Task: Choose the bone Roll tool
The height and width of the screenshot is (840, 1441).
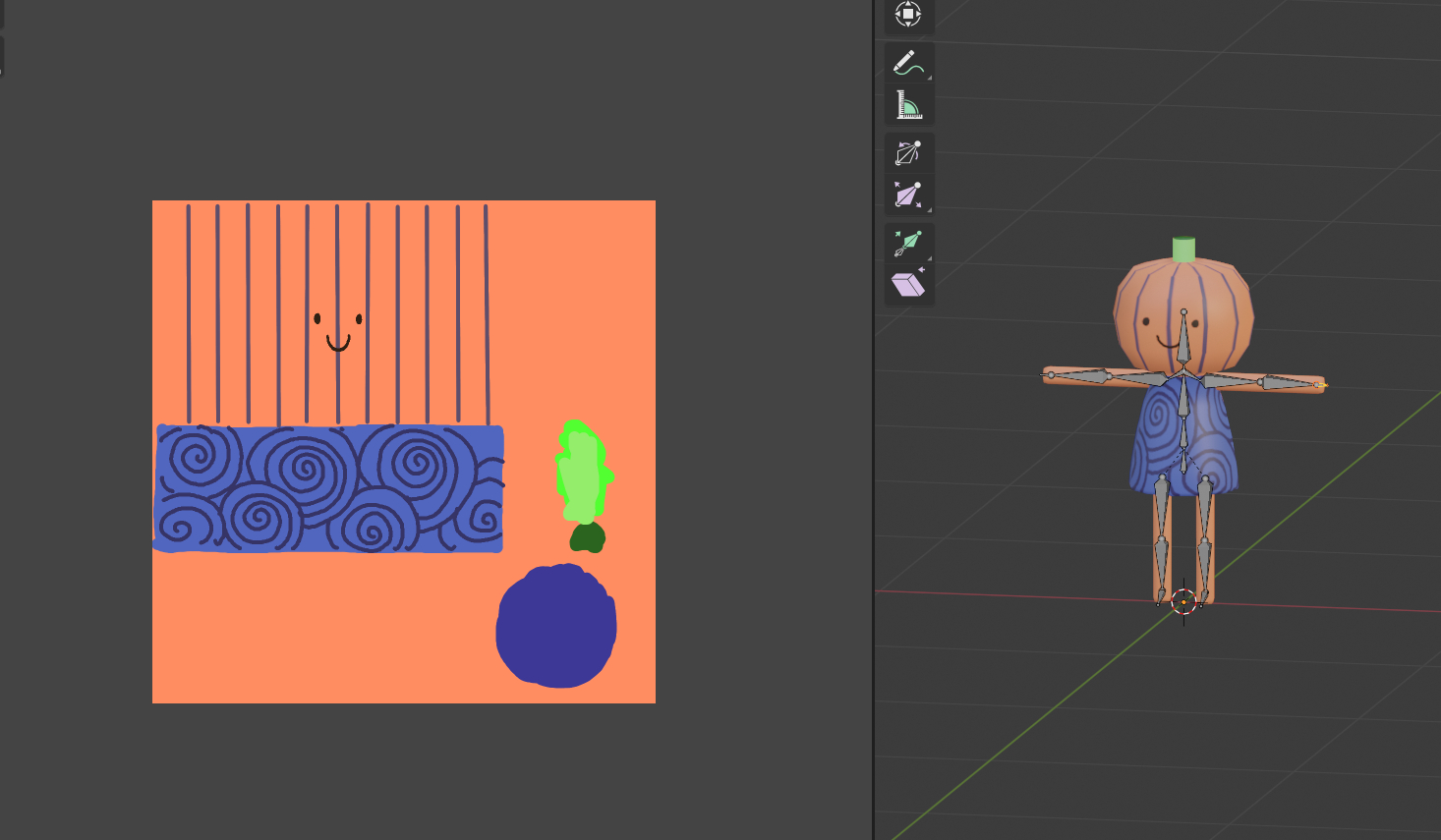Action: point(908,152)
